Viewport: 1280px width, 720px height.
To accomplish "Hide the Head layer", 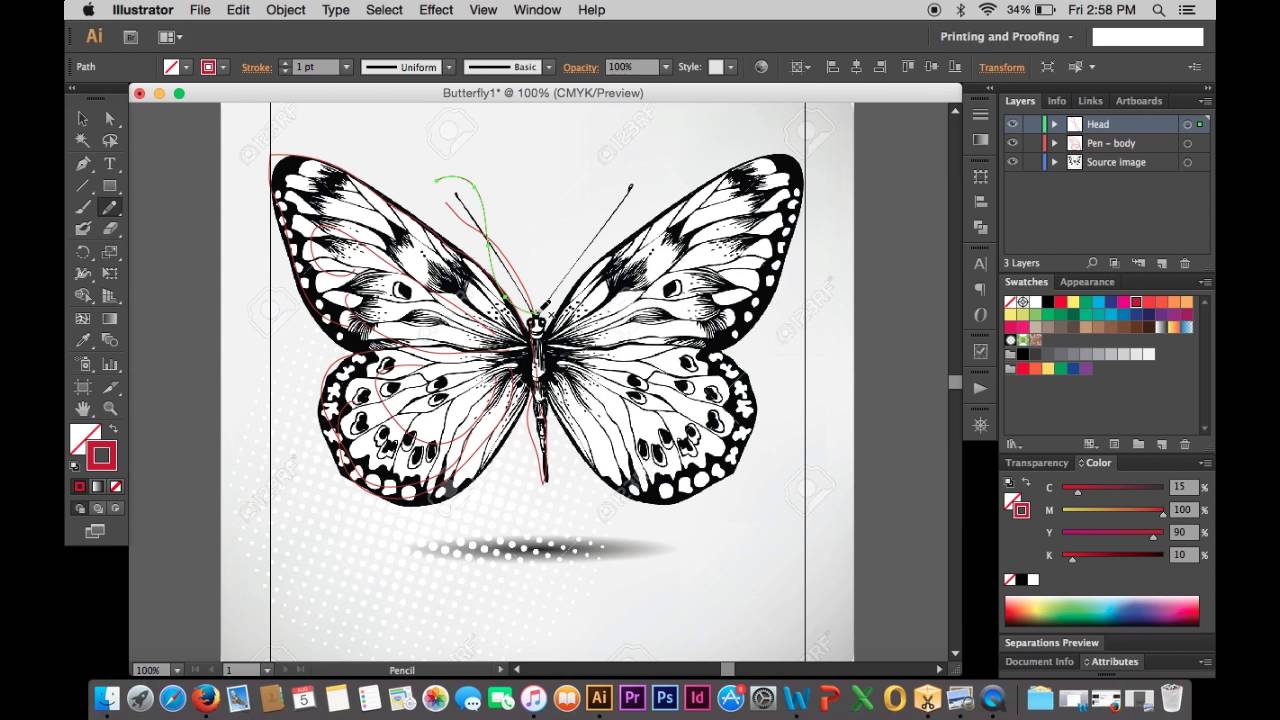I will pyautogui.click(x=1012, y=123).
